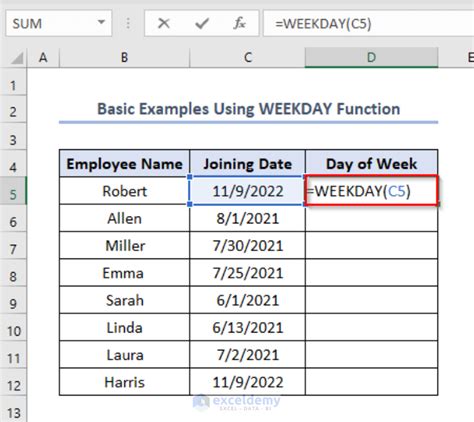474x422 pixels.
Task: Click the formula bar text =WEEKDAY(C5)
Action: [x=323, y=24]
